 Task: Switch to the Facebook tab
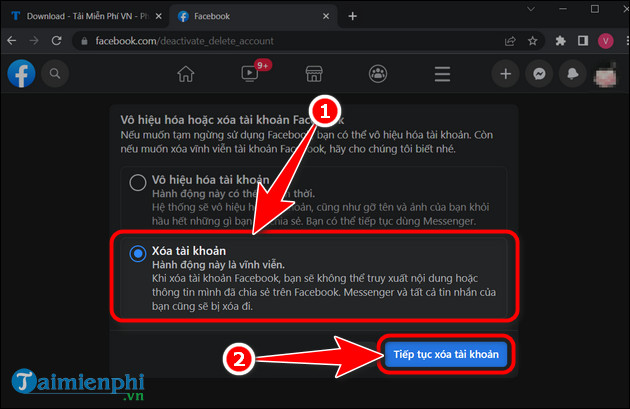[254, 16]
